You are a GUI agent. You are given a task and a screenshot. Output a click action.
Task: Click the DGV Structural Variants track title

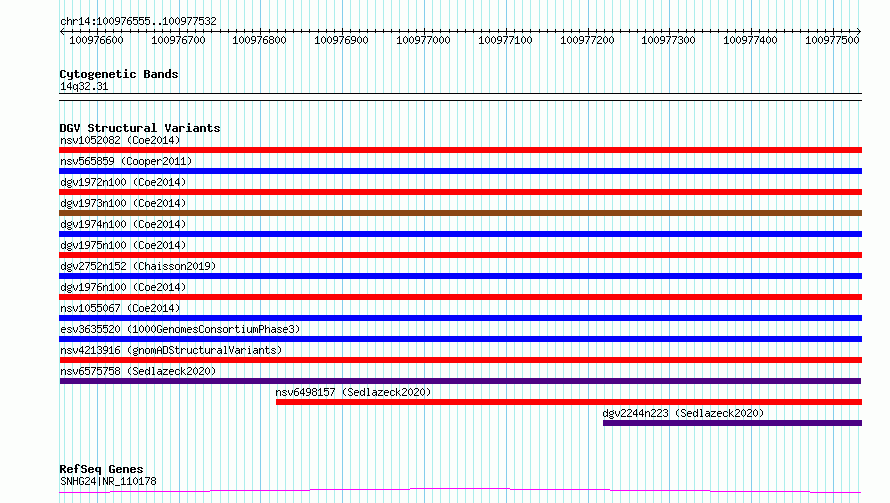point(140,128)
